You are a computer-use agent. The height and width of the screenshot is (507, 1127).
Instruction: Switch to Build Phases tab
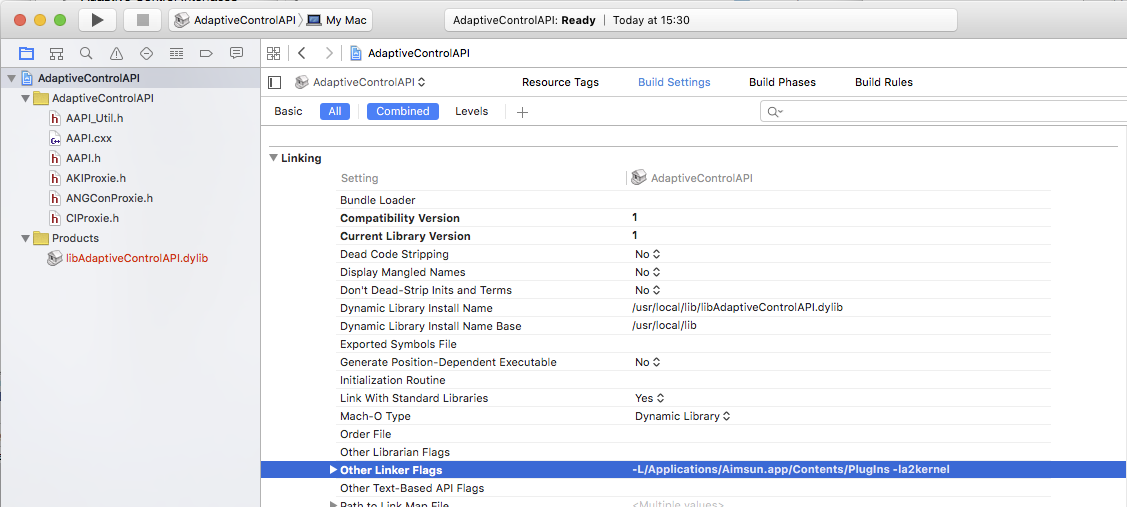point(782,82)
